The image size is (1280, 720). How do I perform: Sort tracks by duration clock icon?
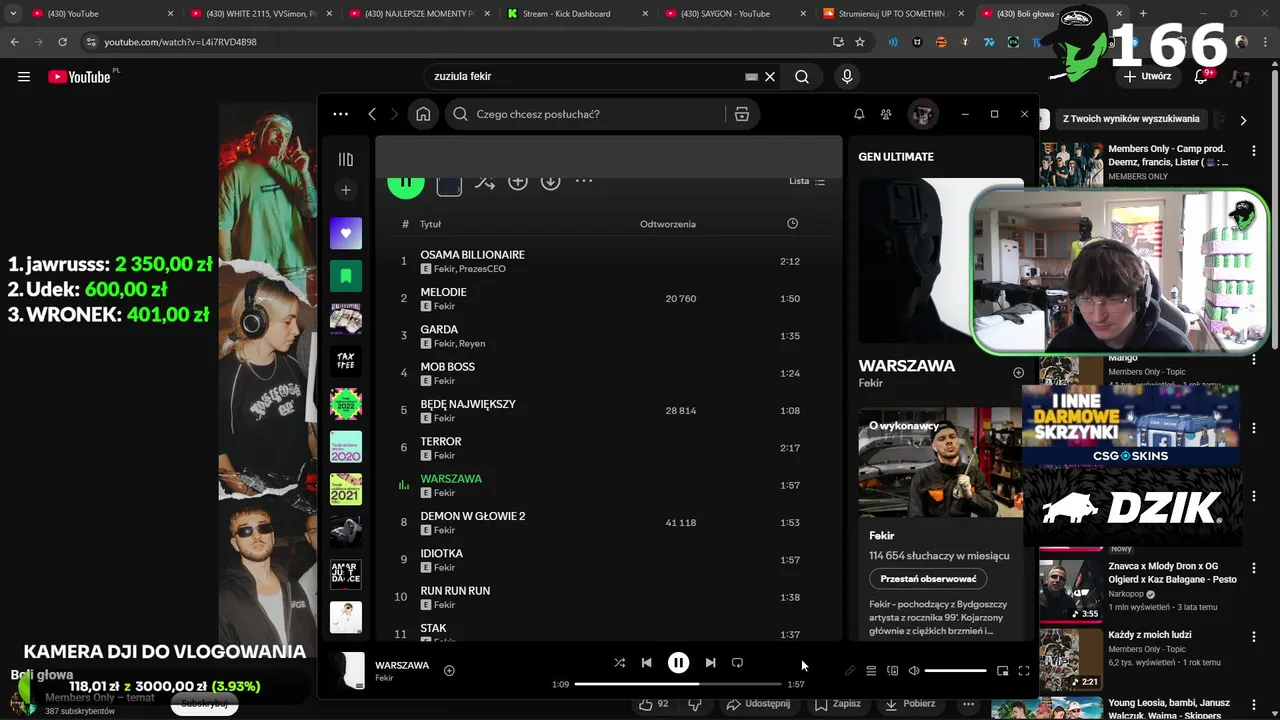tap(792, 223)
